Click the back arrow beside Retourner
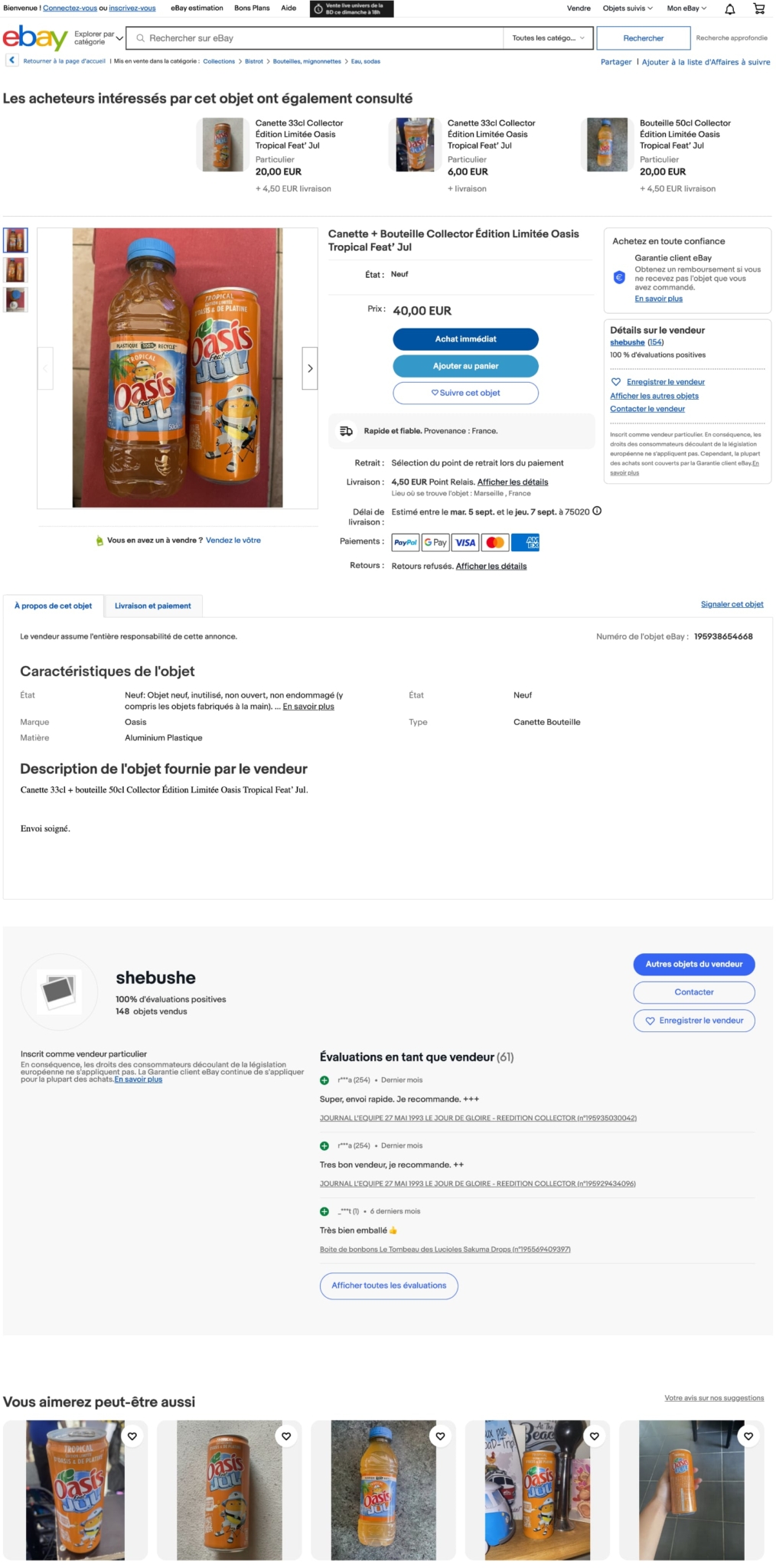 11,60
